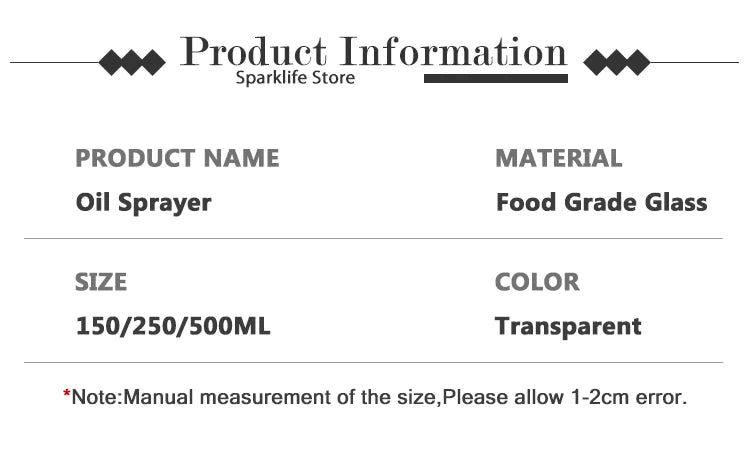Click the divider line below 150/250/500ML
This screenshot has width=750, height=449.
[373, 362]
